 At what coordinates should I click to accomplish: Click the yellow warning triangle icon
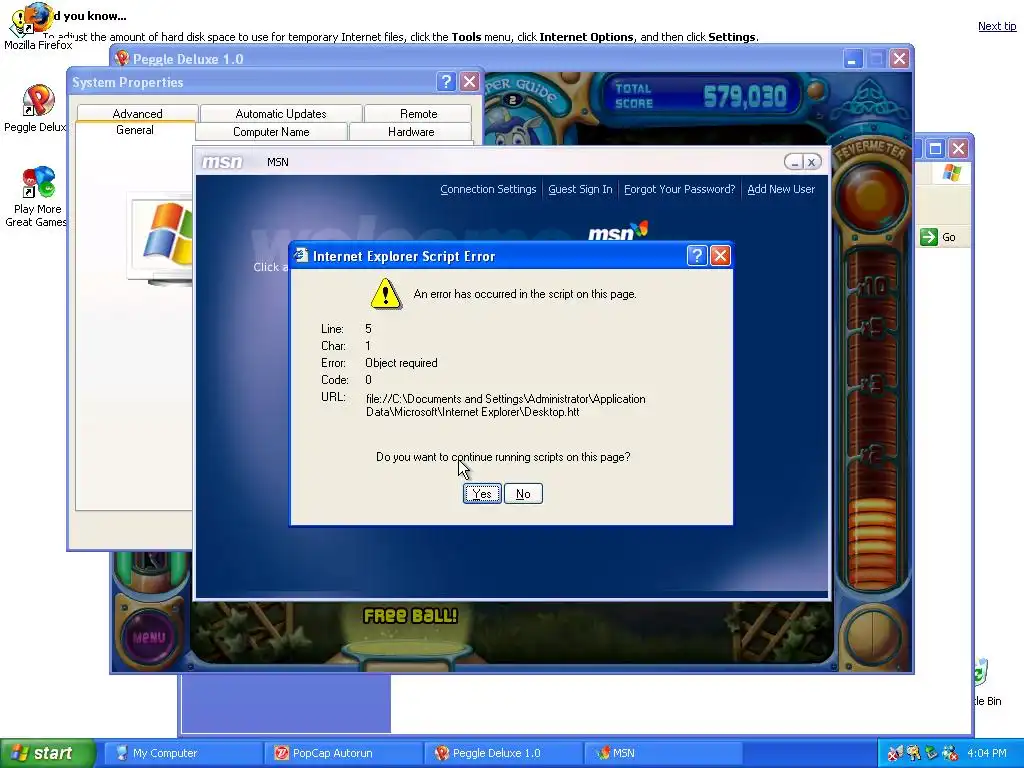(x=386, y=293)
